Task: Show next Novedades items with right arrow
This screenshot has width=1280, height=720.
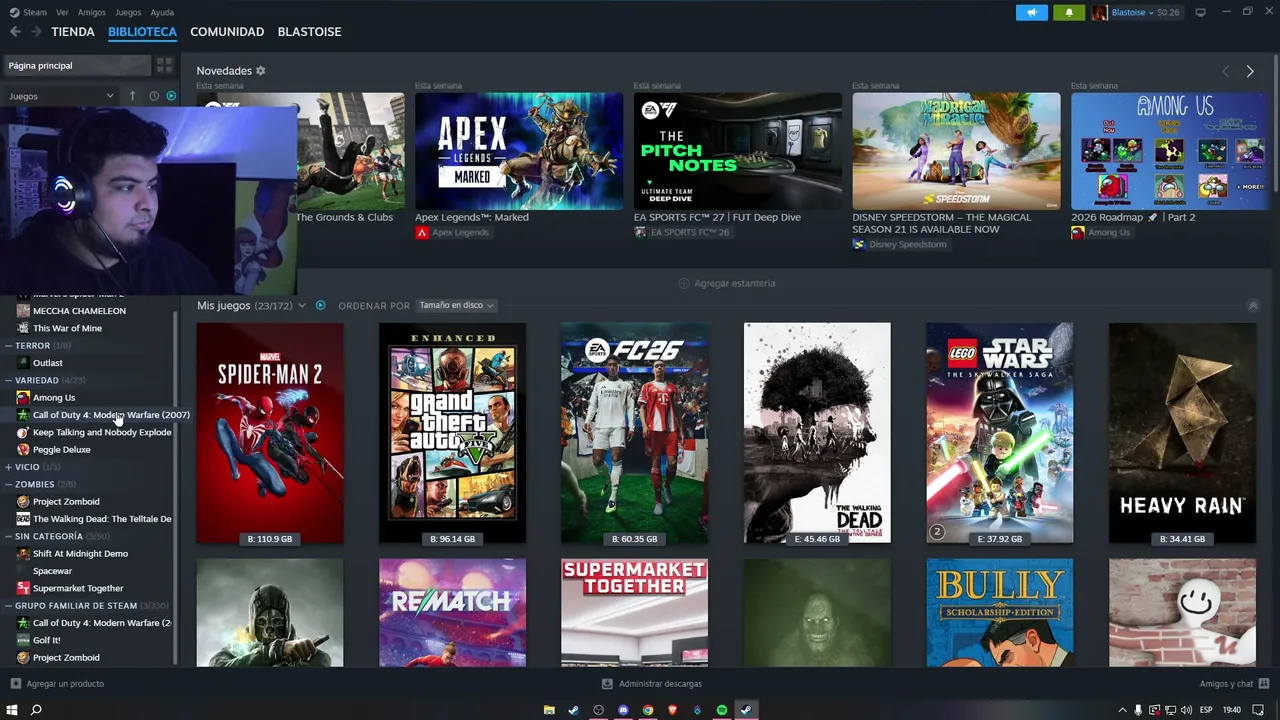Action: 1250,71
